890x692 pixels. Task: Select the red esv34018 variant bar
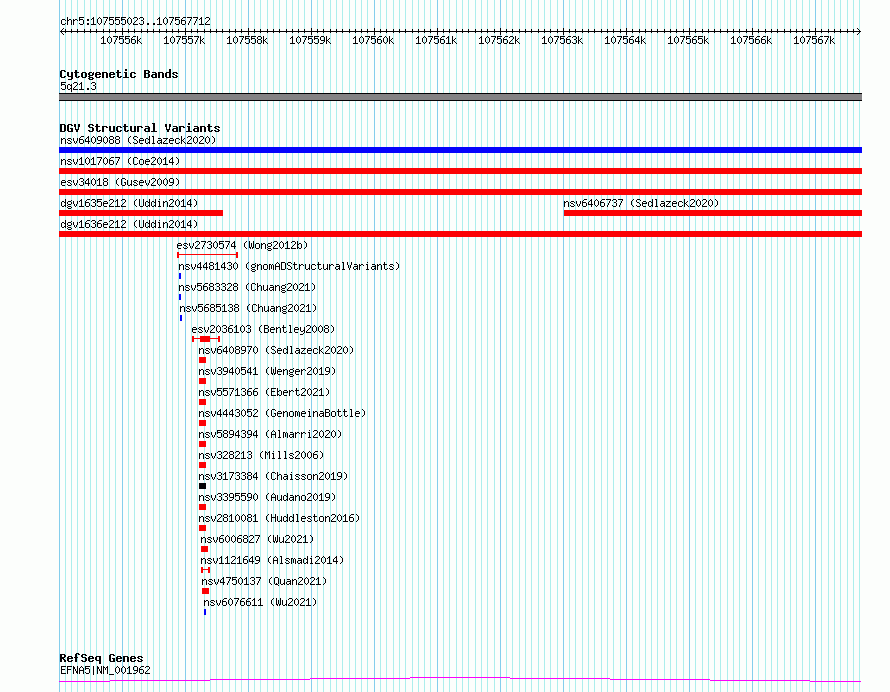pos(460,192)
